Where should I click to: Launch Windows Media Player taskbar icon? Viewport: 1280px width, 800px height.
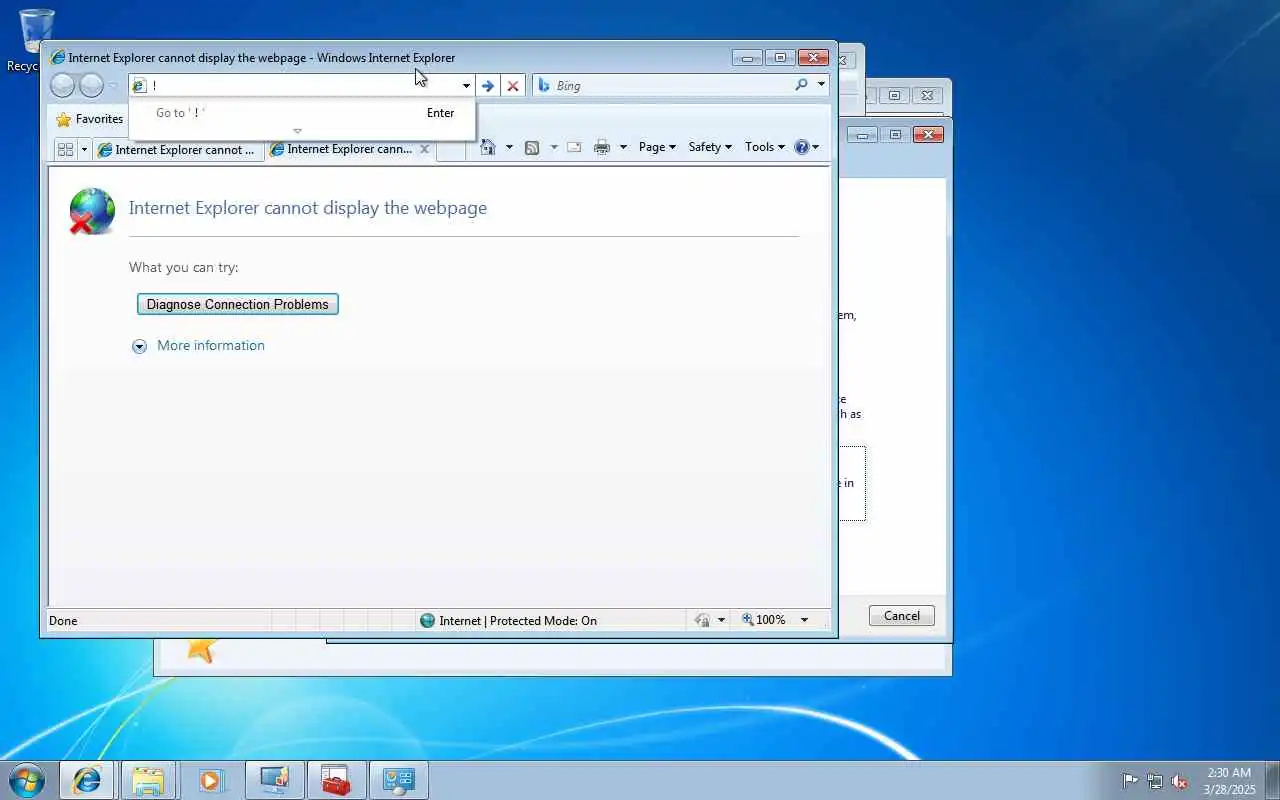(x=211, y=780)
